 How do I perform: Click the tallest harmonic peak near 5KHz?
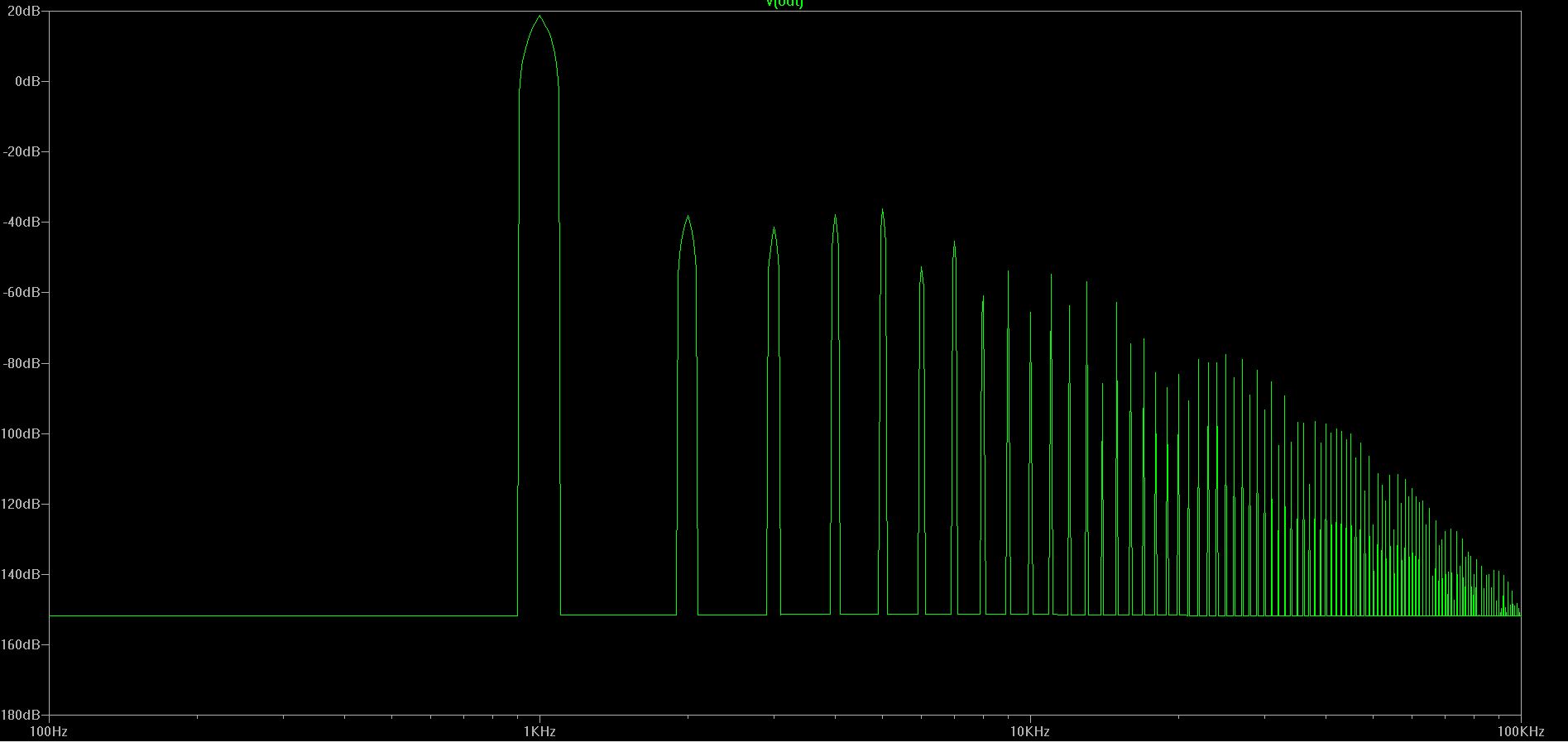click(883, 210)
